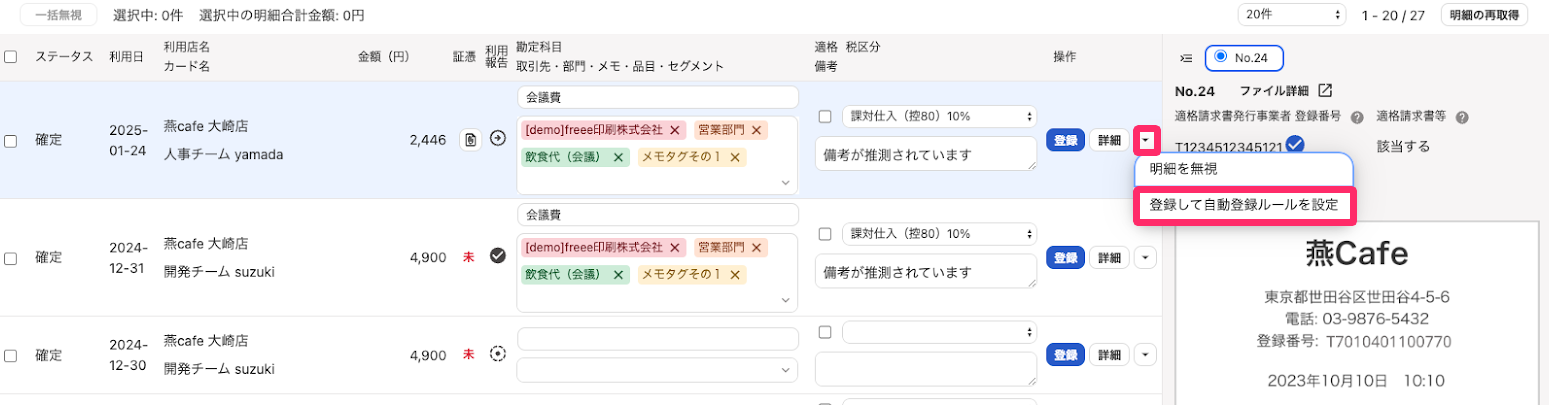
Task: Click 明細の再取得 button
Action: point(1483,15)
